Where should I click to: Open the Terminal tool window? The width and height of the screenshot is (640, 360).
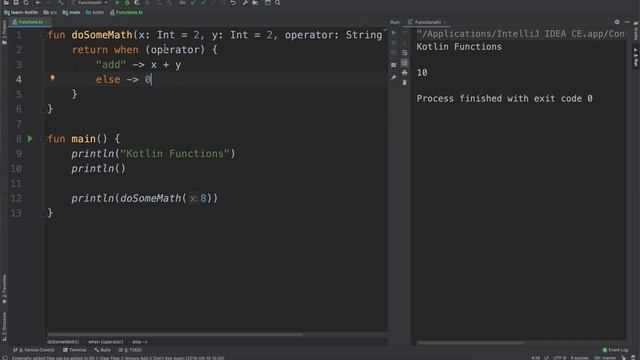pyautogui.click(x=75, y=350)
